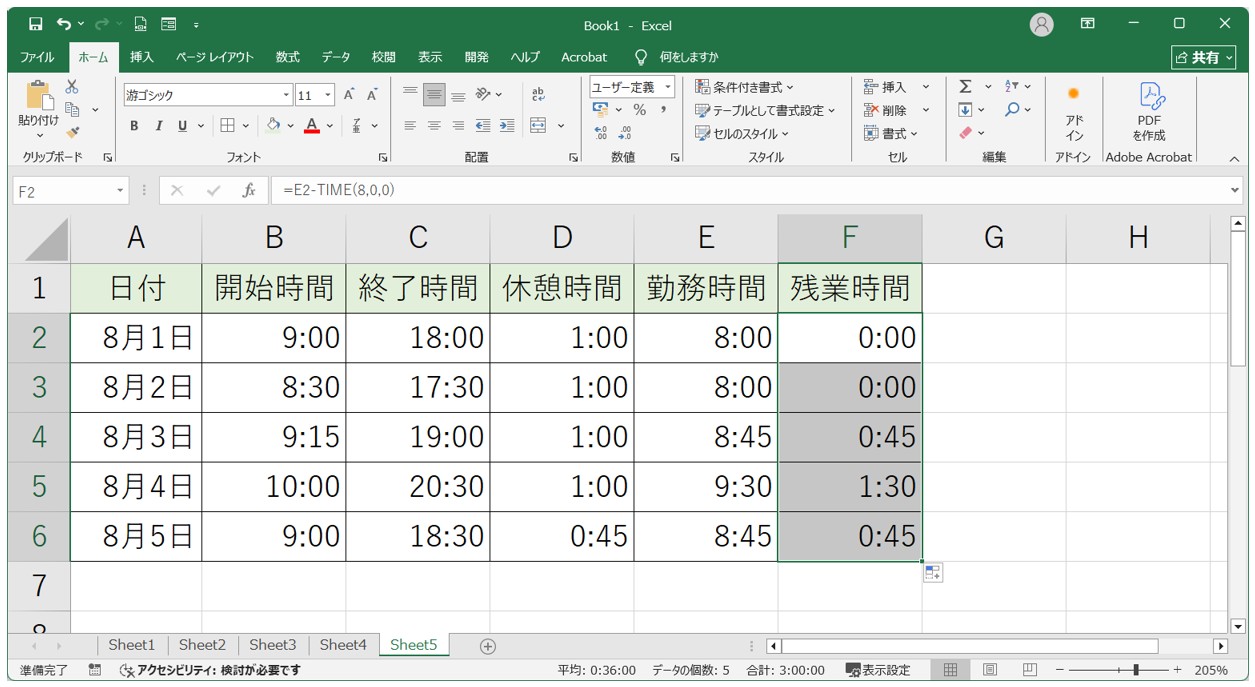This screenshot has width=1255, height=687.
Task: Open the font color dropdown arrow
Action: 329,126
